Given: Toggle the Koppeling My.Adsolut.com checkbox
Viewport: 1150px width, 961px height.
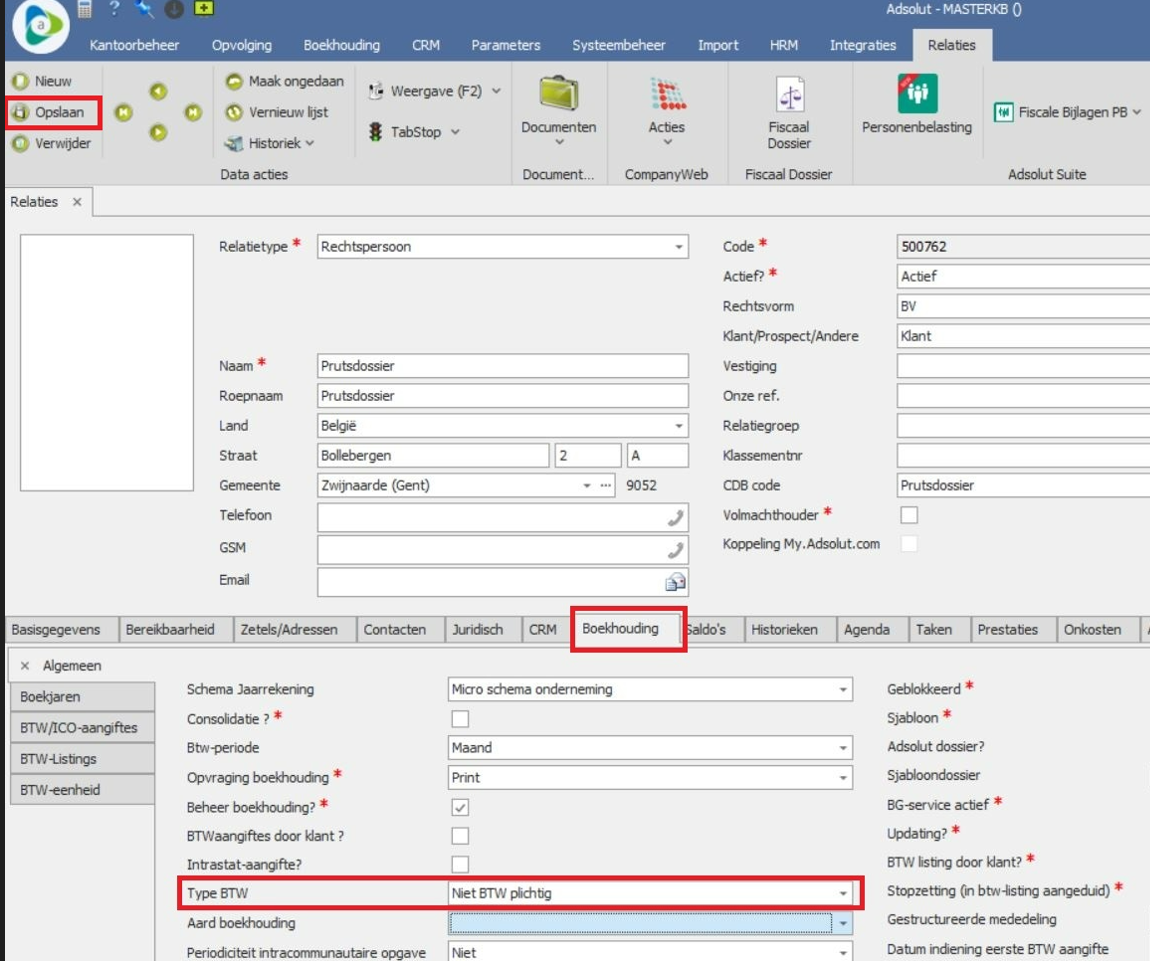Looking at the screenshot, I should 909,544.
